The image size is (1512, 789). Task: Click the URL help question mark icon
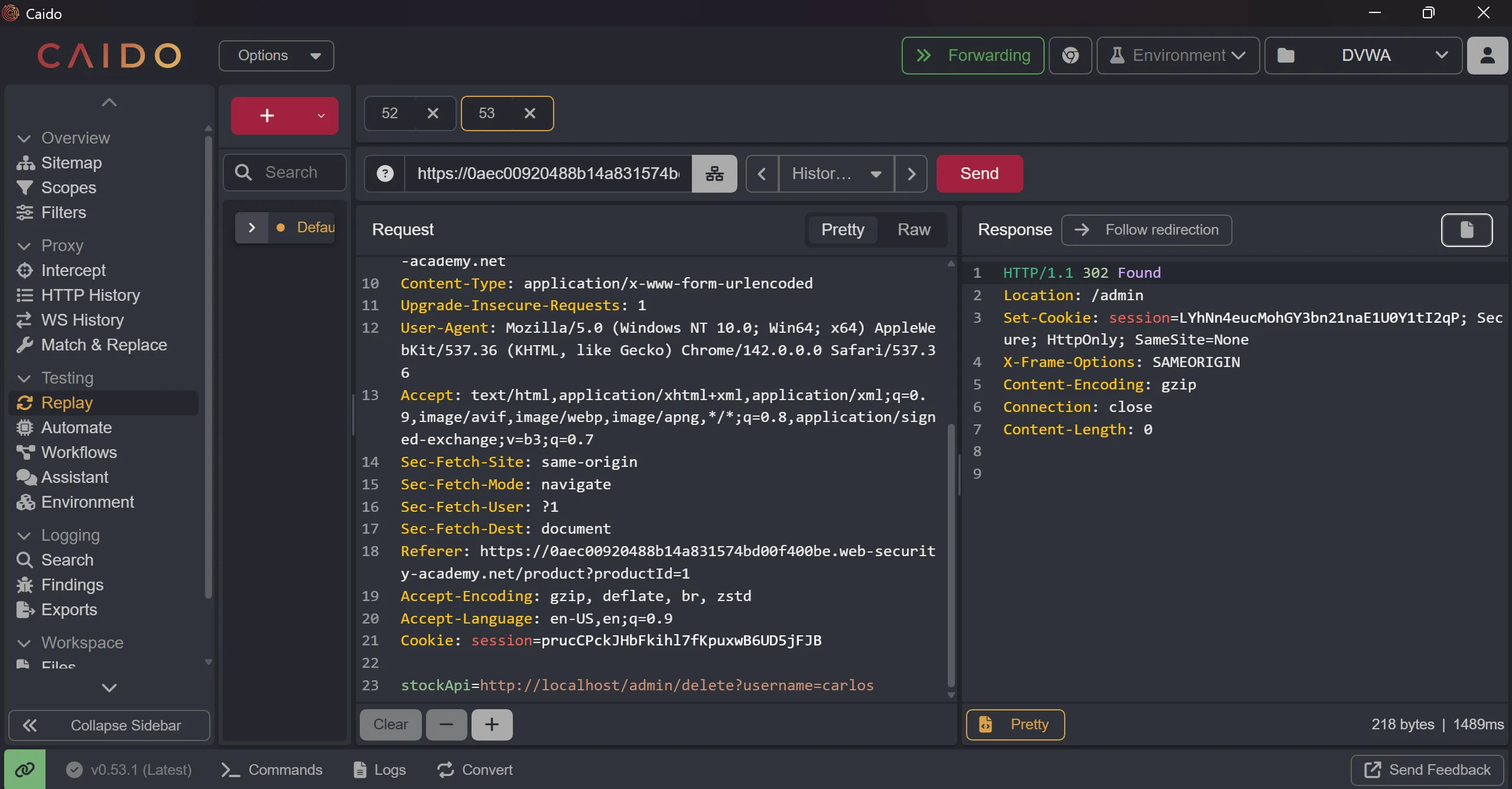(x=385, y=174)
